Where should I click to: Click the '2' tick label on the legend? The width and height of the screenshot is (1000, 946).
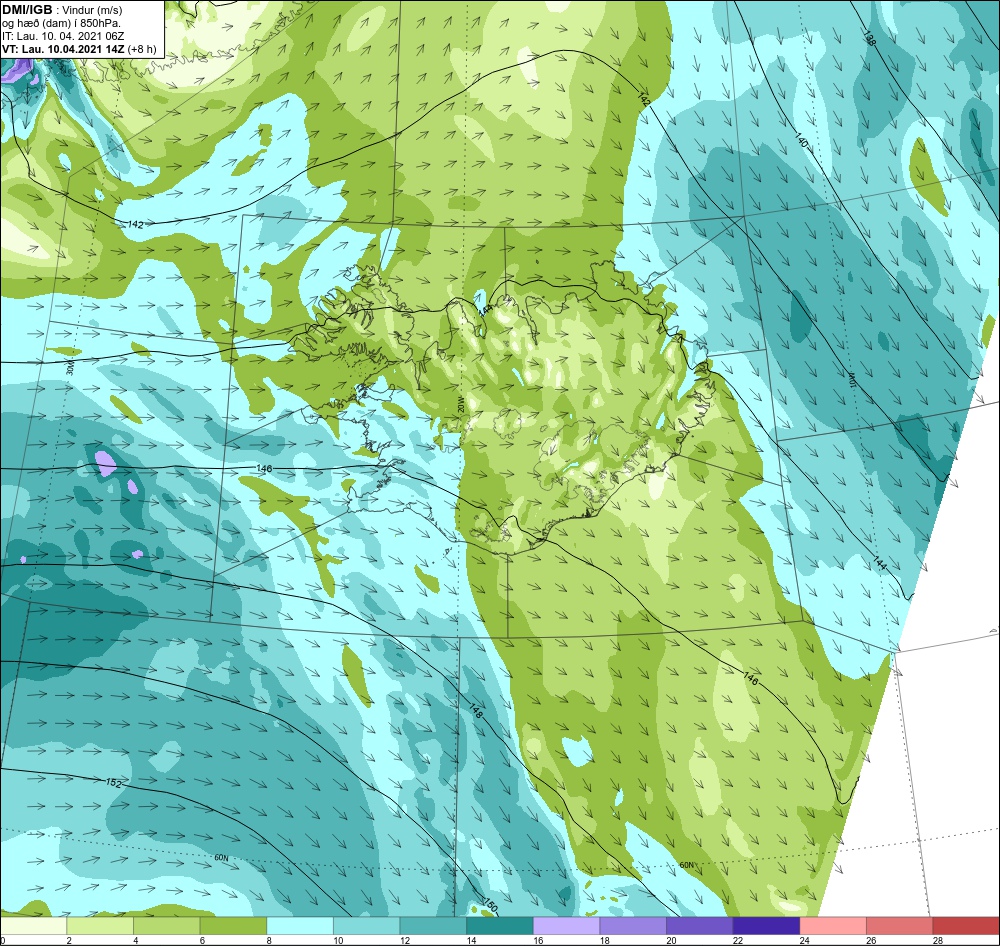[68, 940]
